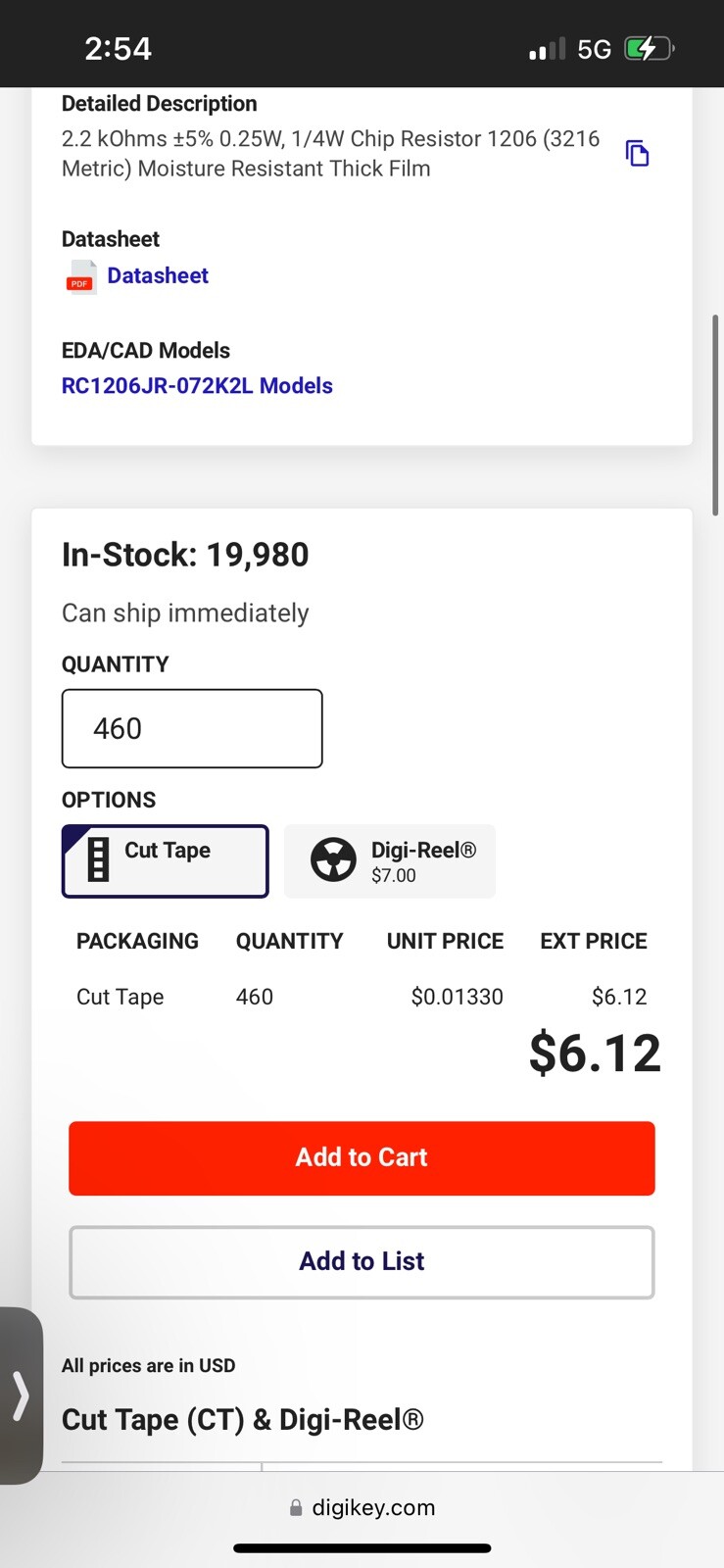The height and width of the screenshot is (1568, 724).
Task: Tap the 2:54 clock in status bar
Action: [118, 49]
